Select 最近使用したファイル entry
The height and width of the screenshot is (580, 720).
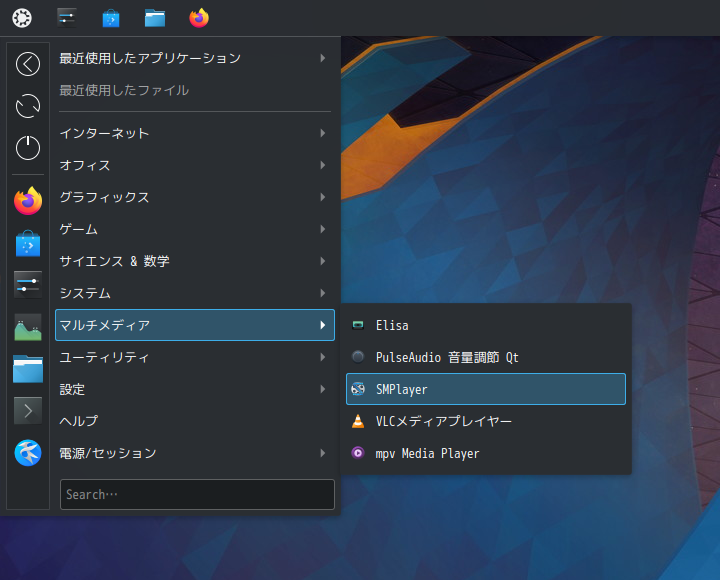coord(195,90)
